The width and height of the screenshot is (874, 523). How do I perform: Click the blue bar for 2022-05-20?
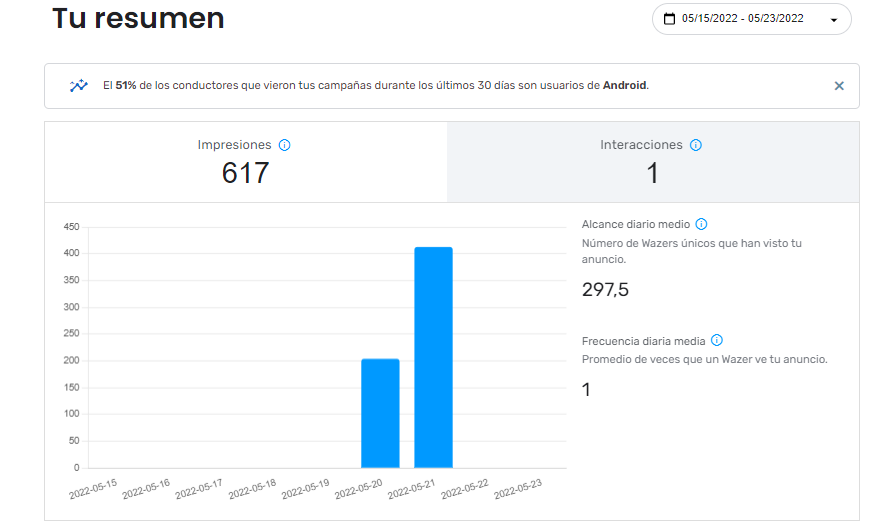coord(380,413)
